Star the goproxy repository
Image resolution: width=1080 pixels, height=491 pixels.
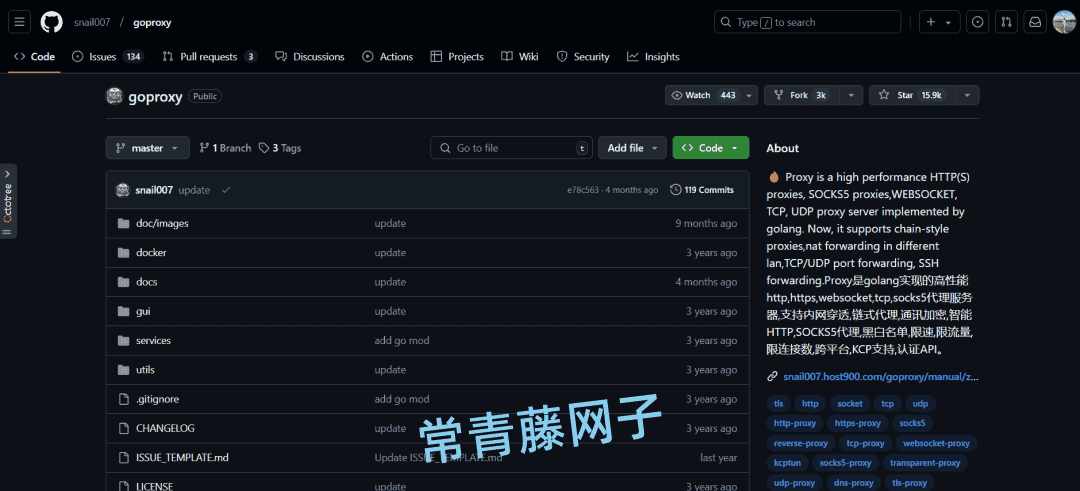click(910, 95)
